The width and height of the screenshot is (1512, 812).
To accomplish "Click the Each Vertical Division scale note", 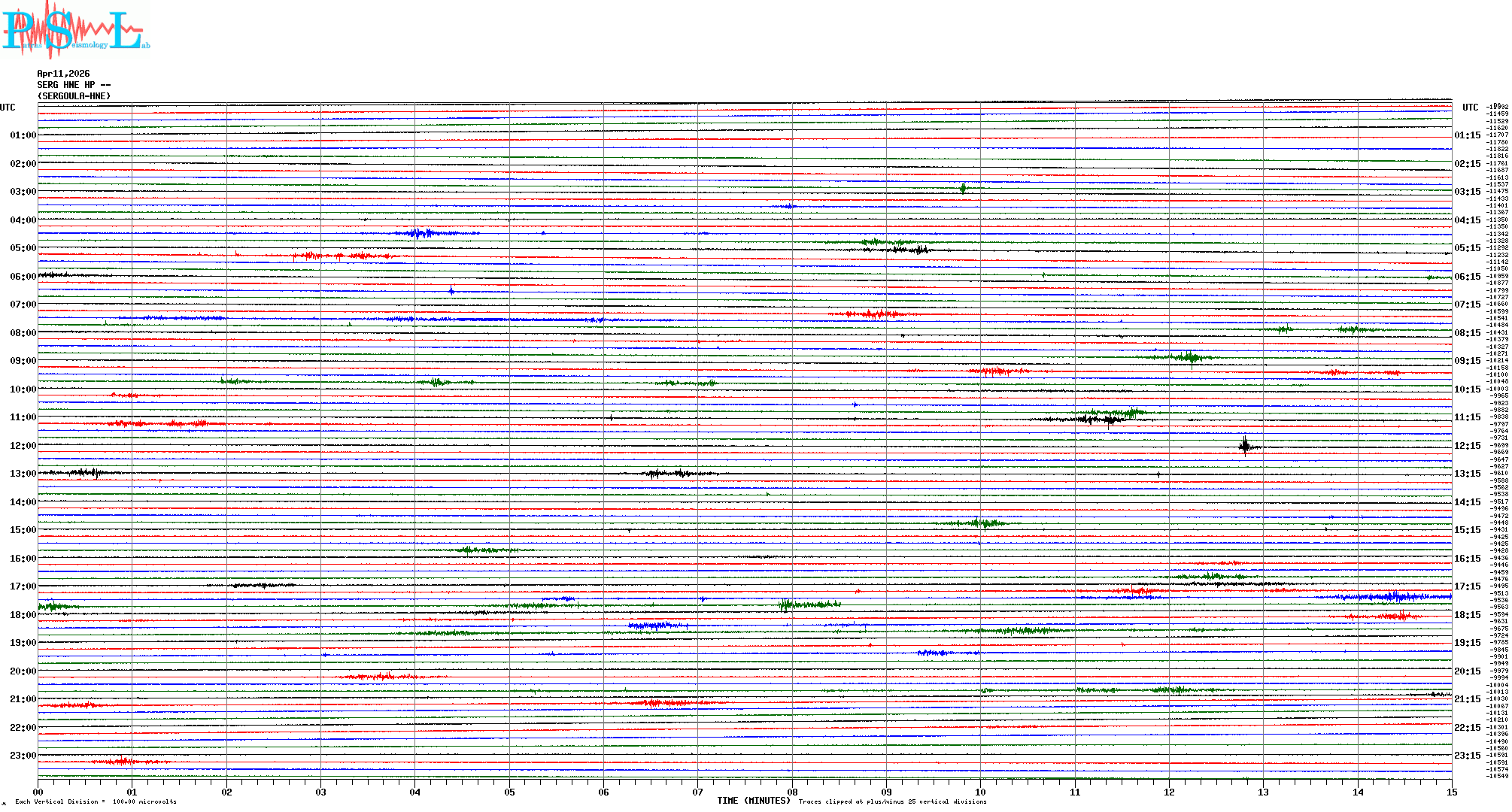I will coord(96,801).
